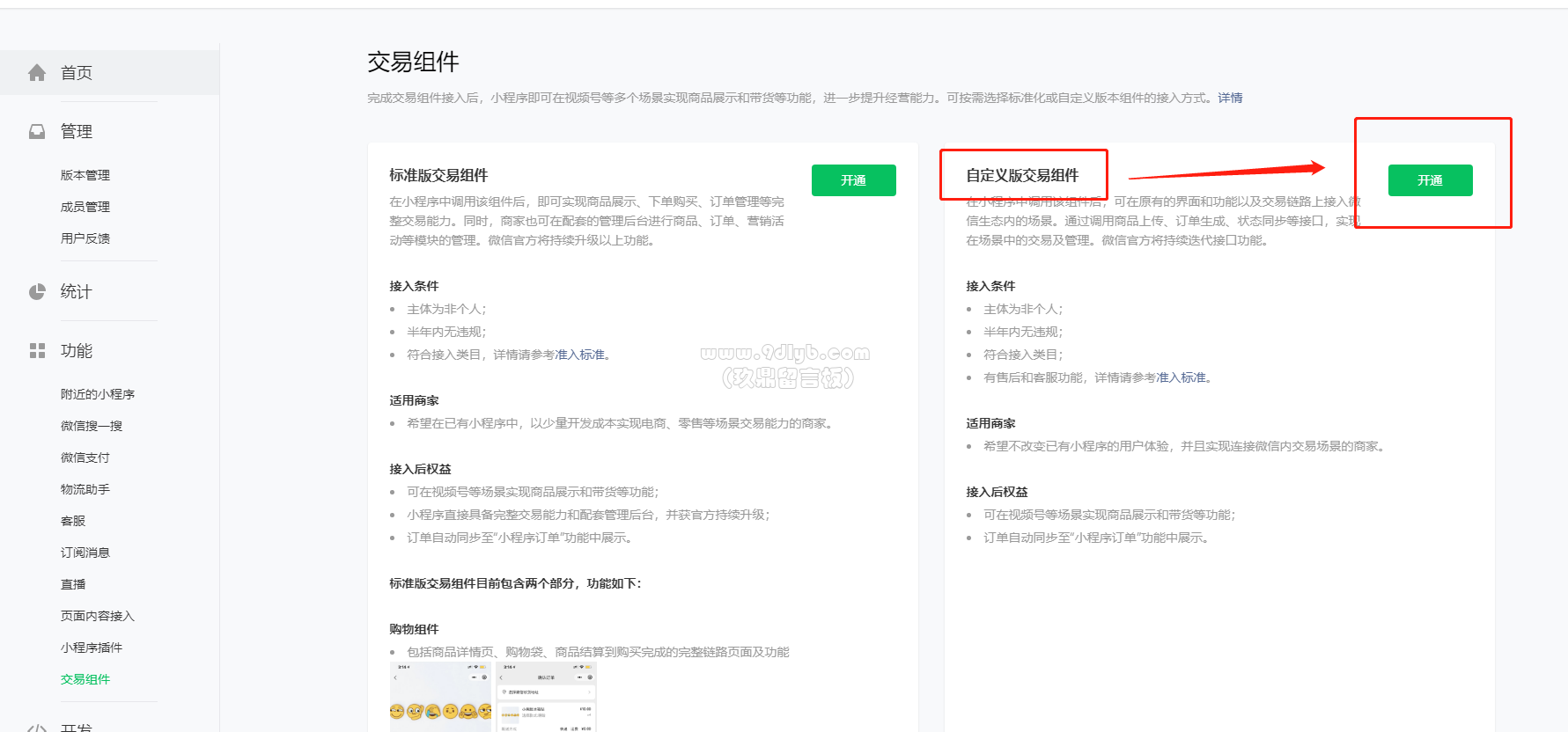Open 客服 feature page

click(73, 521)
